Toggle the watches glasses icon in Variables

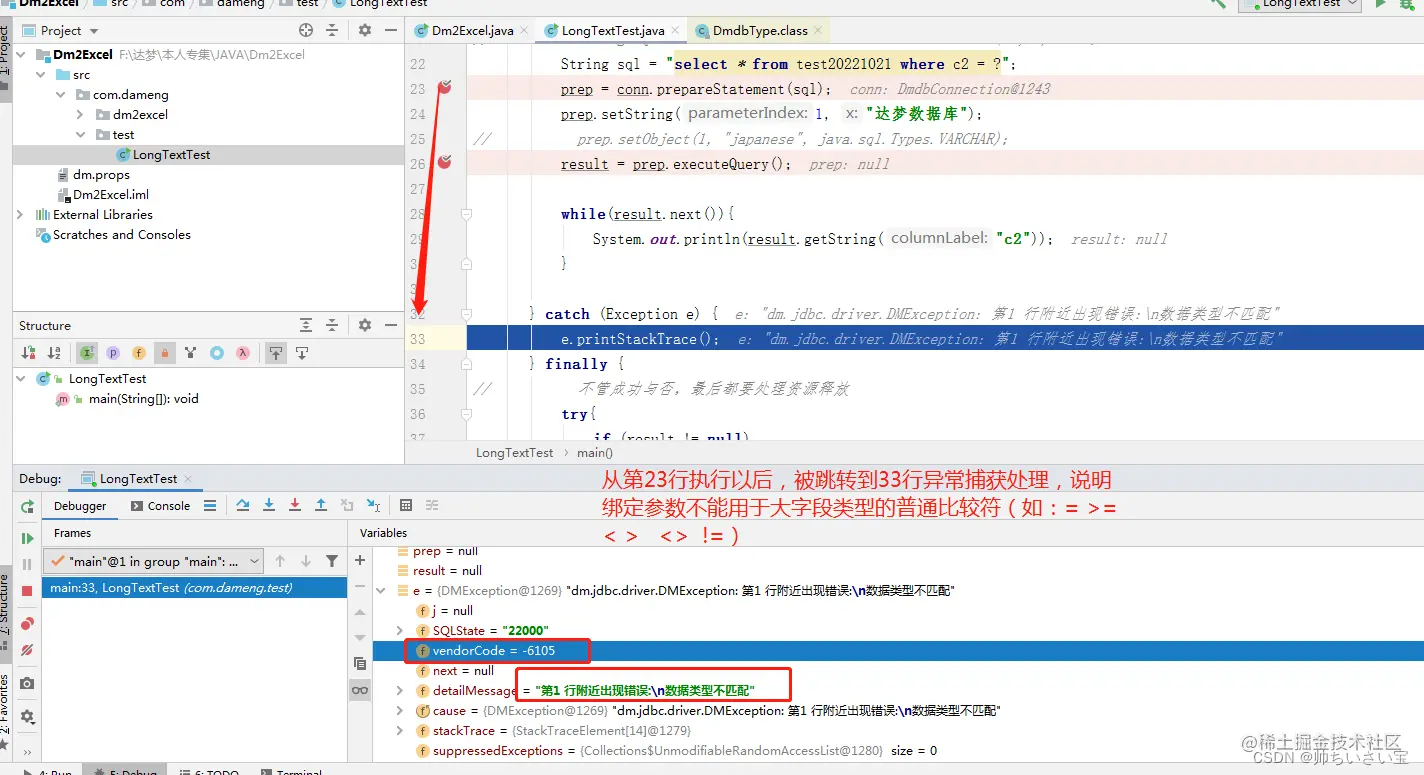[360, 690]
